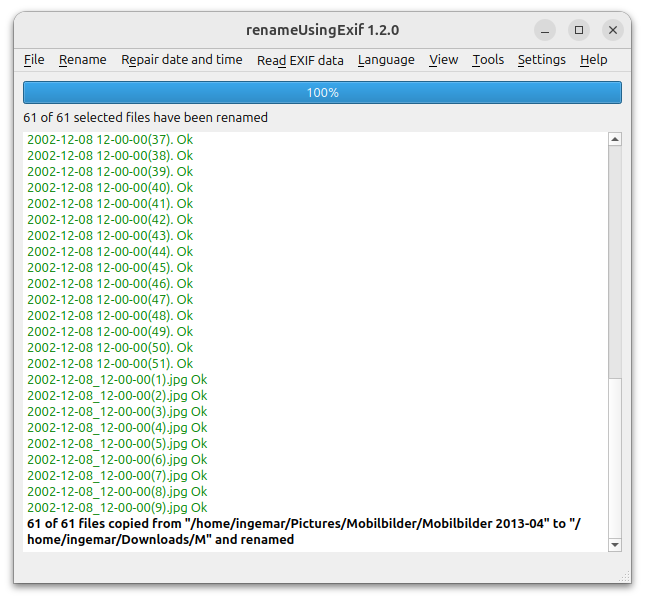Click the window title 'renameUsingExif 1.2.0'
Viewport: 645px width, 600px height.
click(x=322, y=30)
